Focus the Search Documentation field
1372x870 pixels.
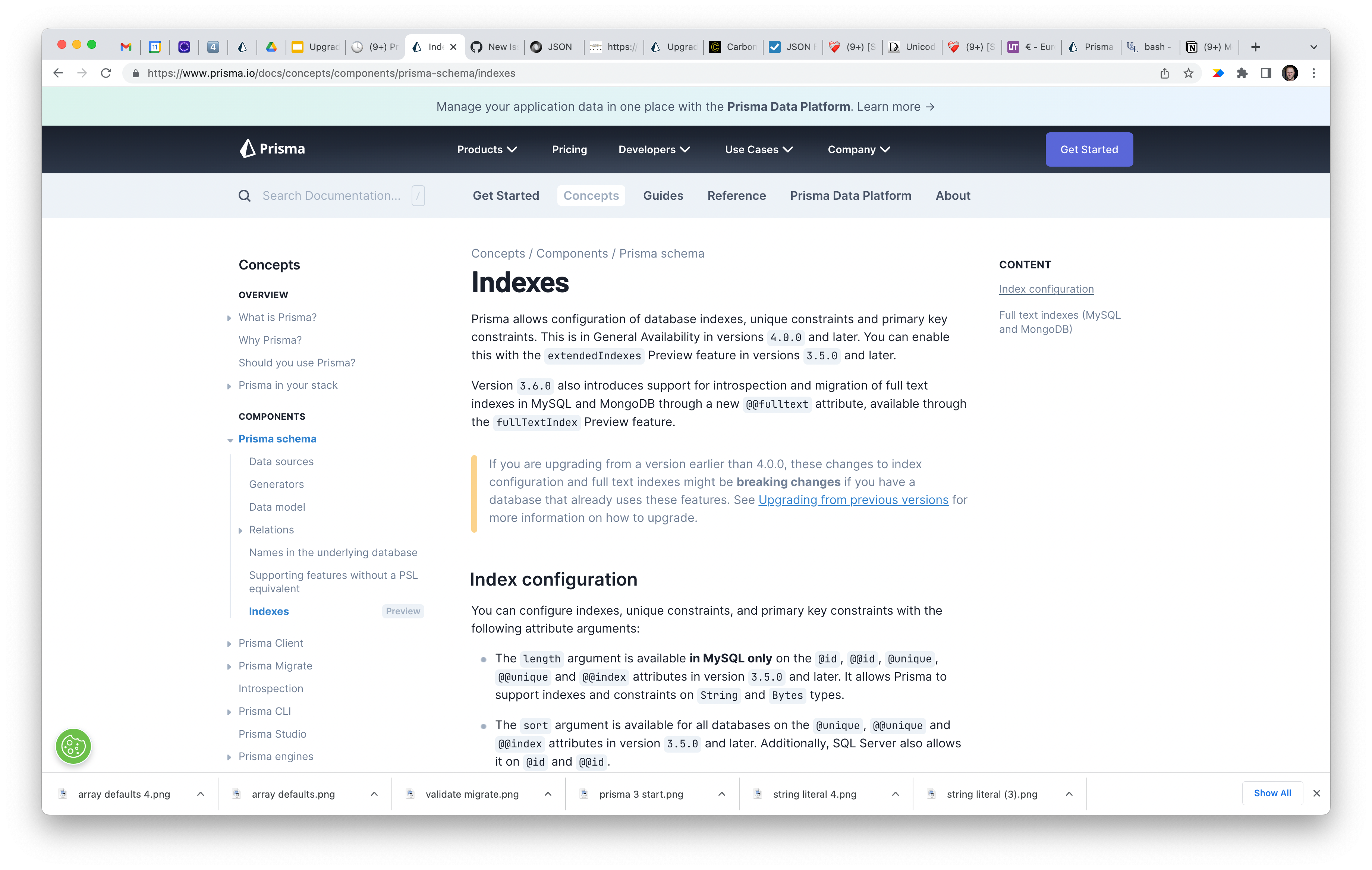pyautogui.click(x=331, y=195)
